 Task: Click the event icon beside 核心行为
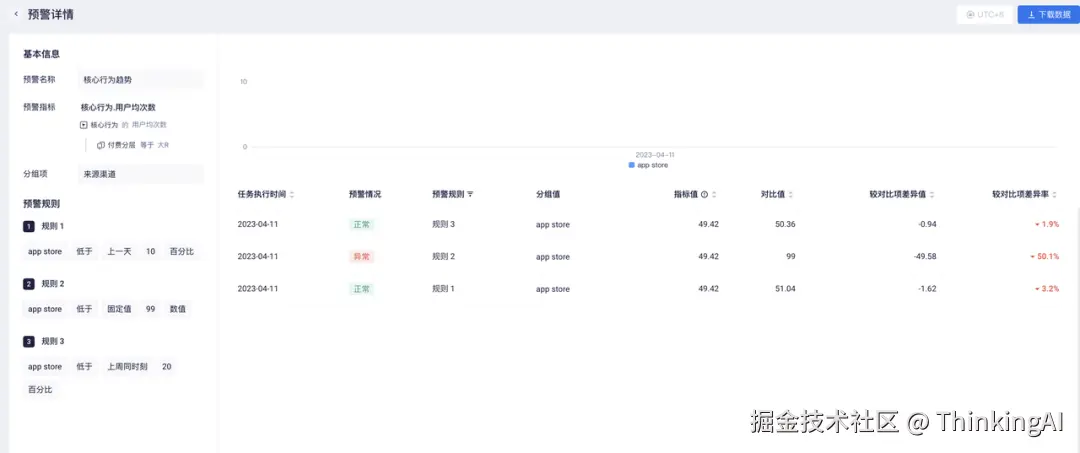pos(84,125)
